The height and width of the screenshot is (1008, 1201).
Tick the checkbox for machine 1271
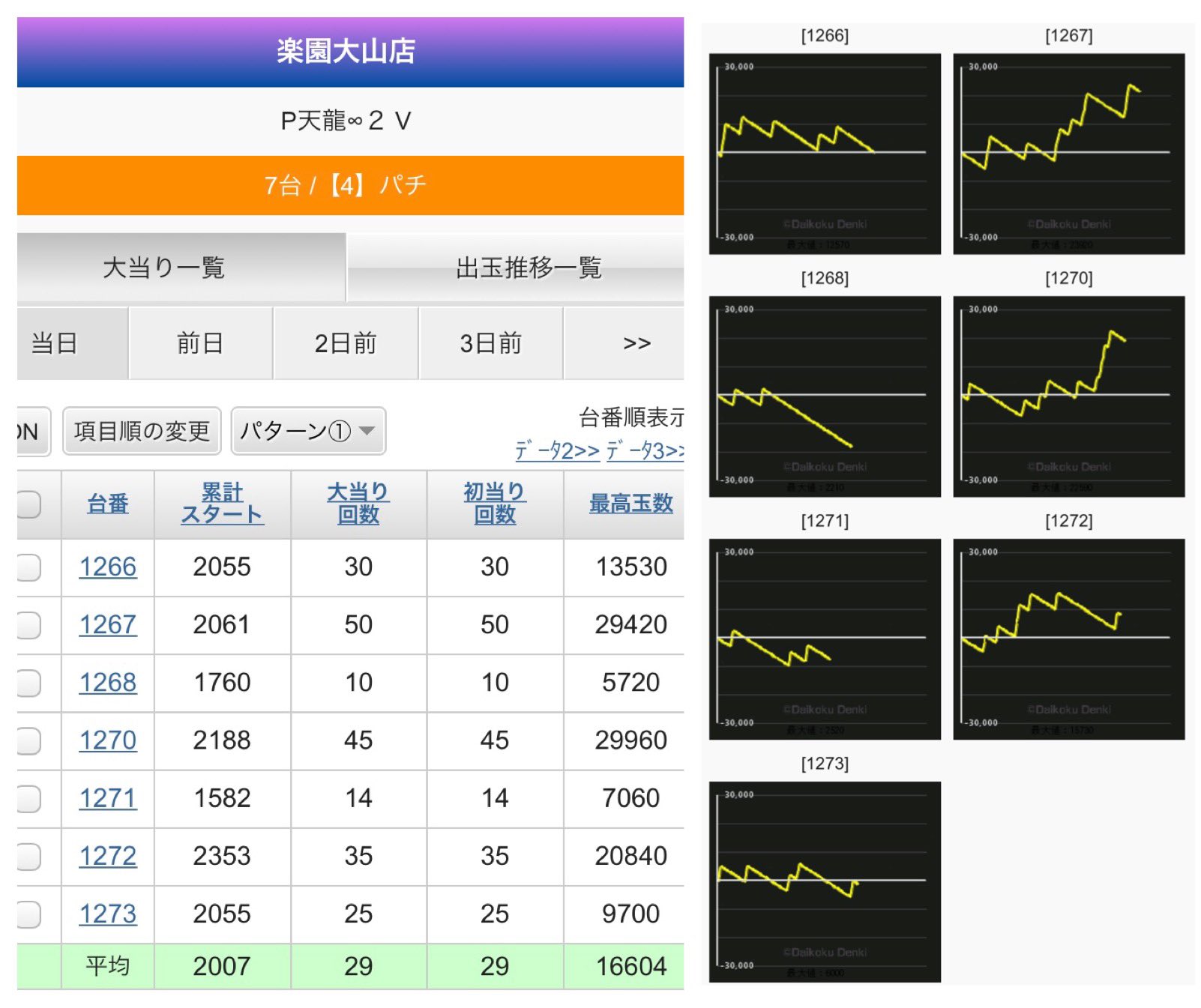coord(28,798)
